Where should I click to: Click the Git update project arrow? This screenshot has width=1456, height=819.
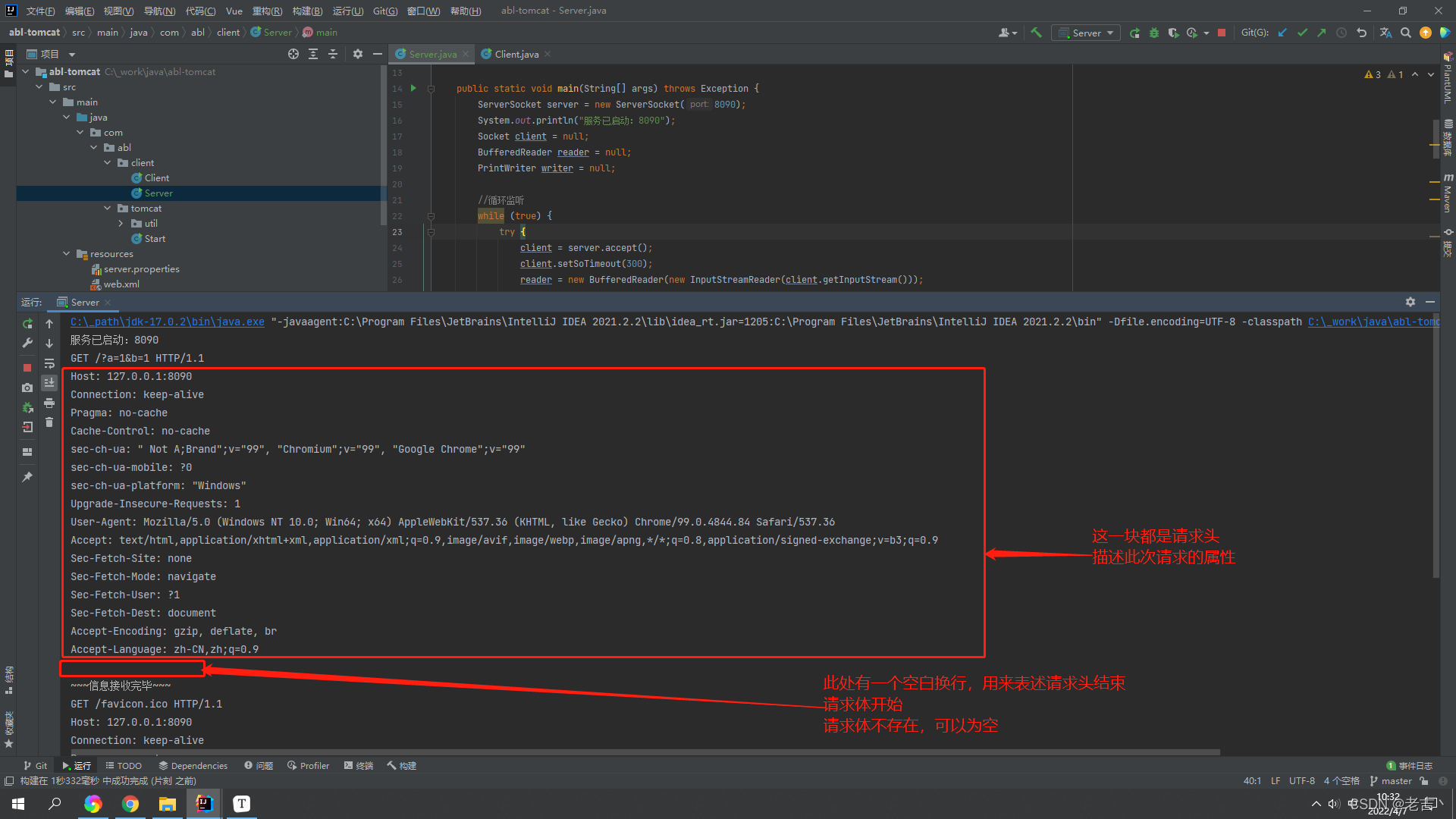coord(1282,33)
